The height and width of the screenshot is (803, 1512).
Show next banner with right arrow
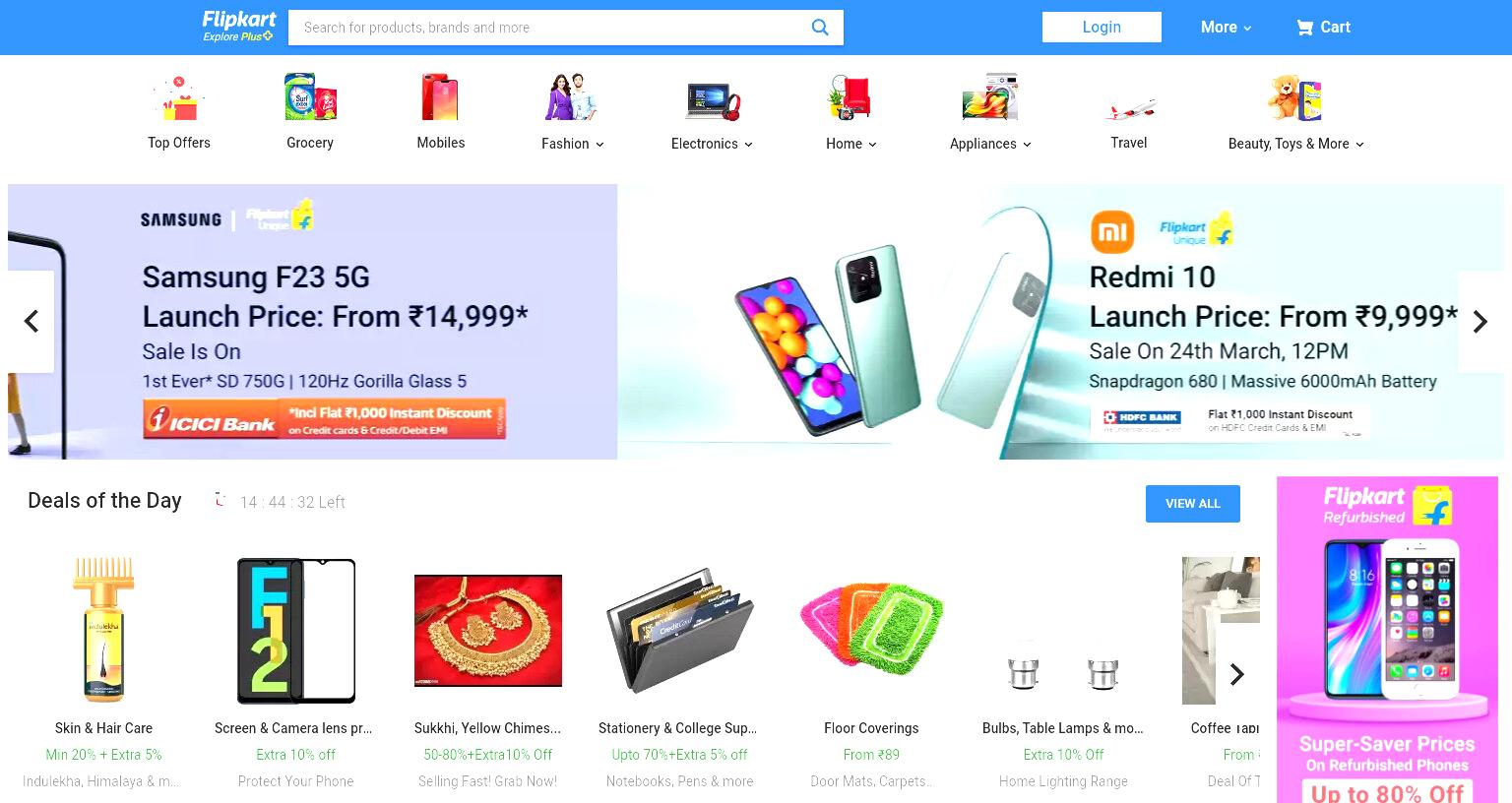point(1480,322)
